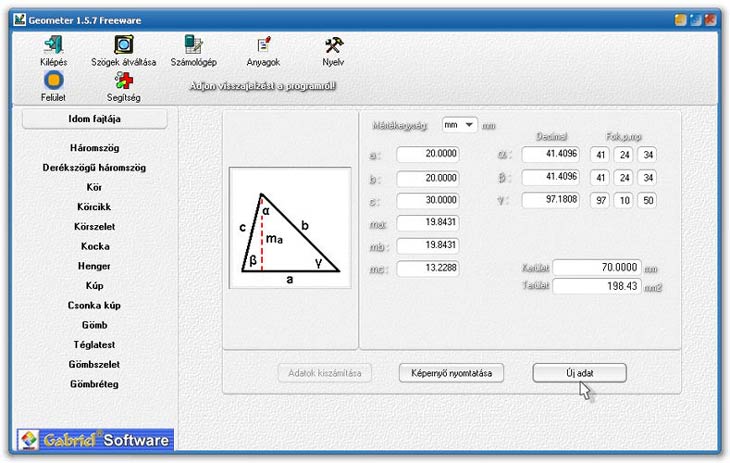Click Képernyő nyomtatása button
Screen dimensions: 730x463
[x=451, y=373]
